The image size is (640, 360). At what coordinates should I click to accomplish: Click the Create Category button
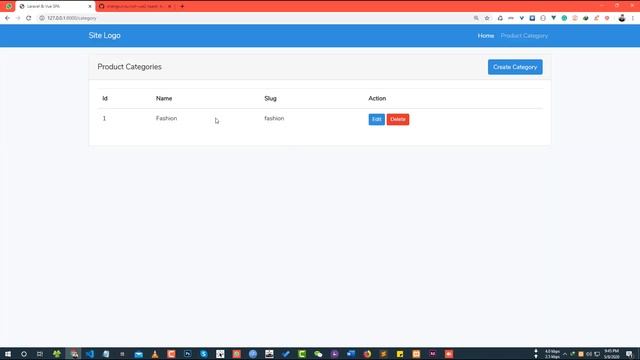515,67
